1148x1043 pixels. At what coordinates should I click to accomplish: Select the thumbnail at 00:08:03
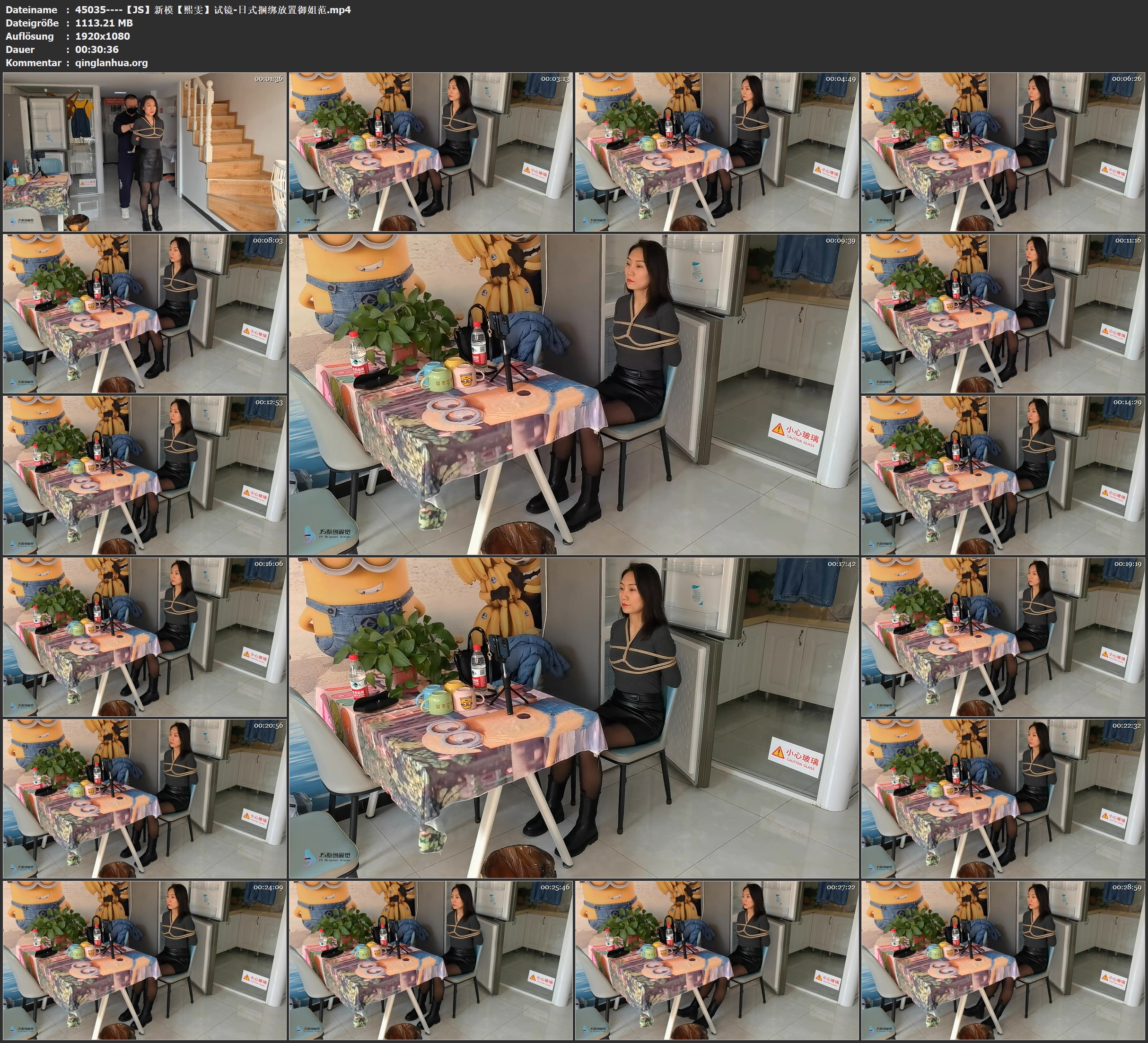(145, 313)
